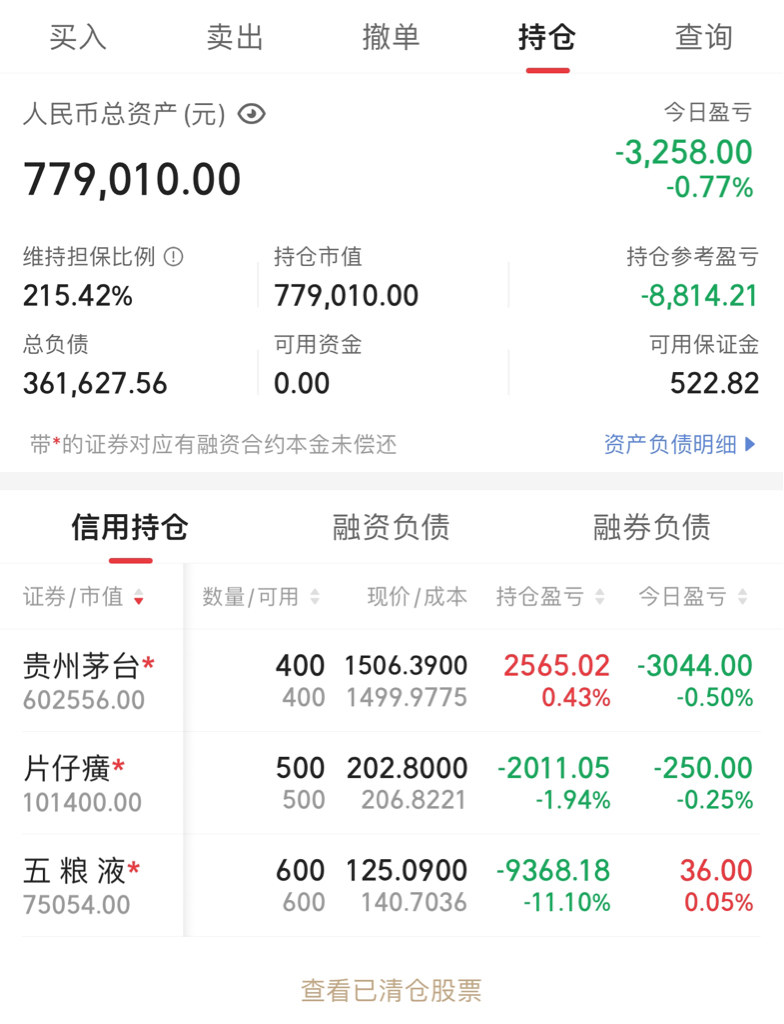Image resolution: width=784 pixels, height=1024 pixels.
Task: Click the 人民币总资产 (元) label
Action: [x=125, y=114]
